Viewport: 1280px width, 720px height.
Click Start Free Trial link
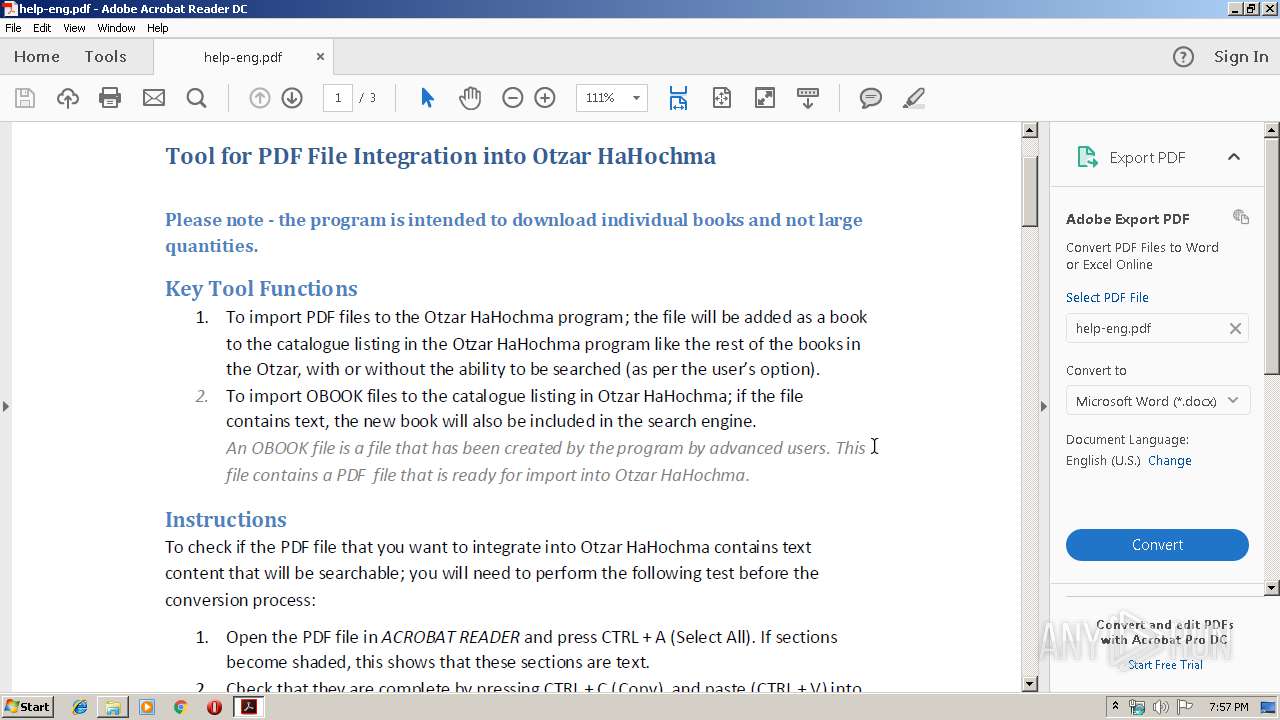click(x=1165, y=665)
